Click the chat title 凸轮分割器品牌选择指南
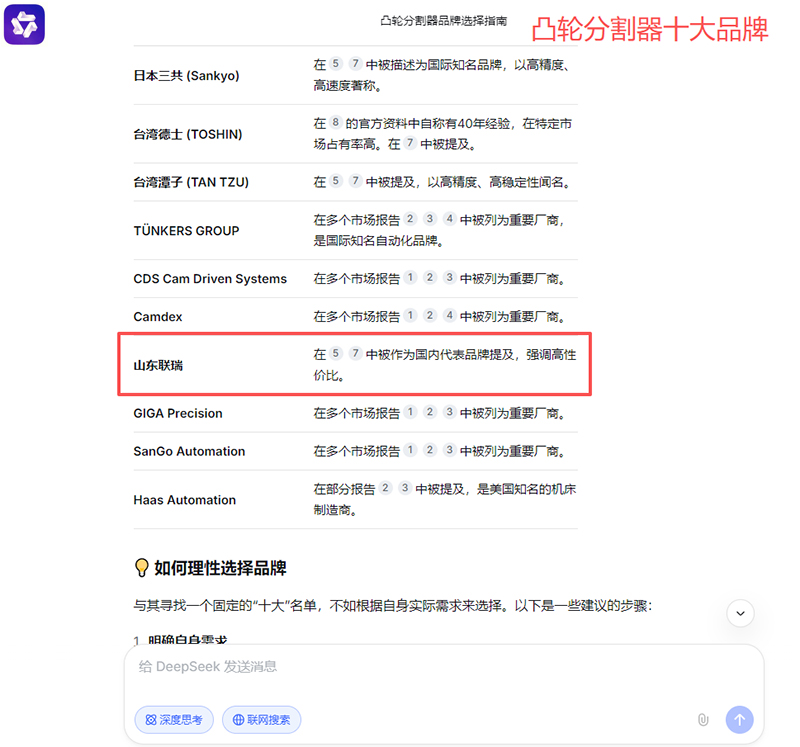 tap(443, 20)
